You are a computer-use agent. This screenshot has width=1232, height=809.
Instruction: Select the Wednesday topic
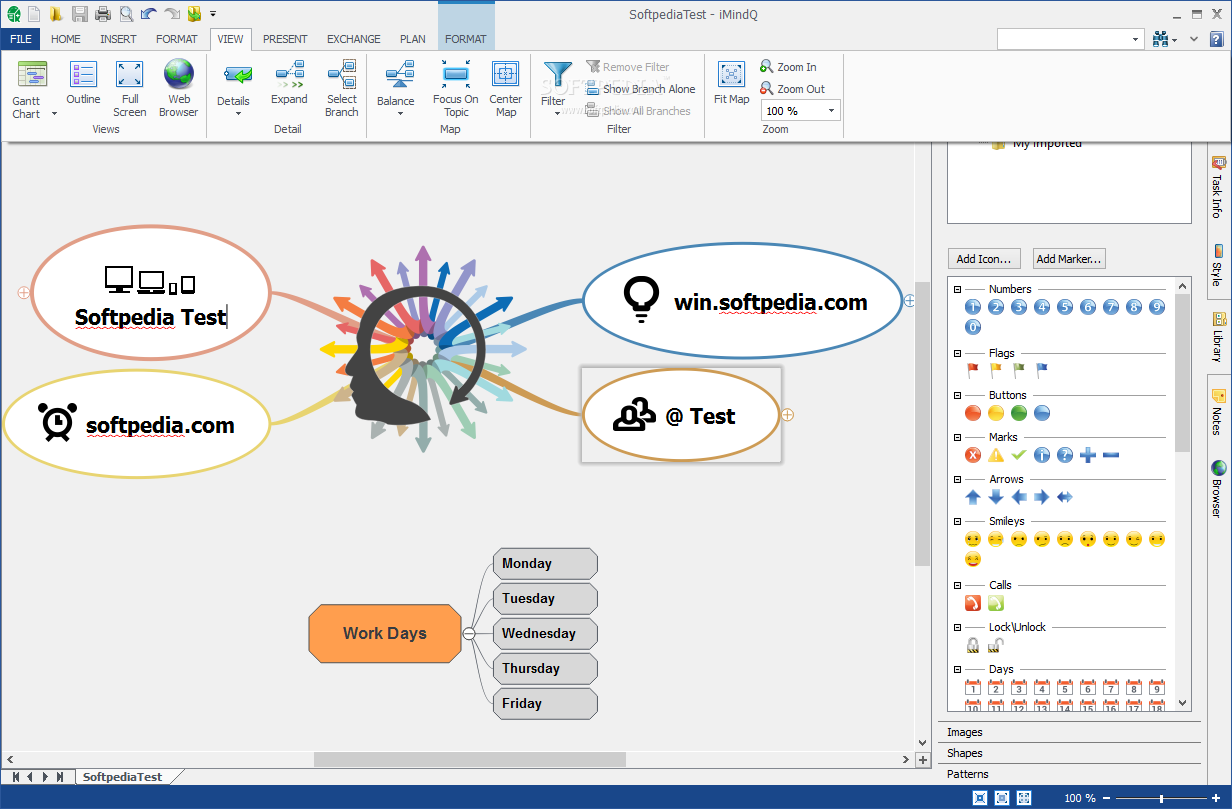click(545, 633)
